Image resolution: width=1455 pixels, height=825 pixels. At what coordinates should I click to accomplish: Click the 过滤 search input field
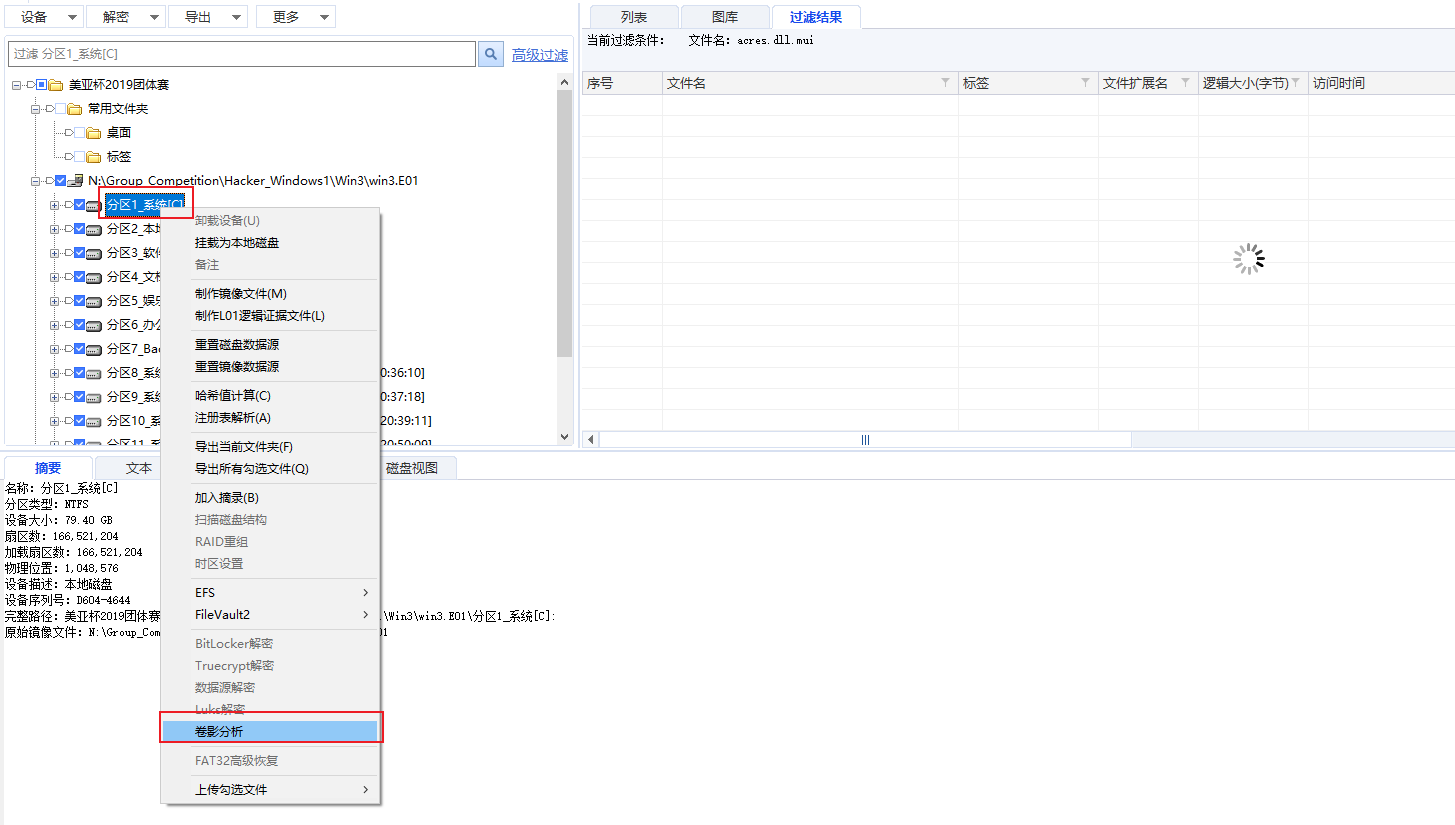click(x=242, y=54)
